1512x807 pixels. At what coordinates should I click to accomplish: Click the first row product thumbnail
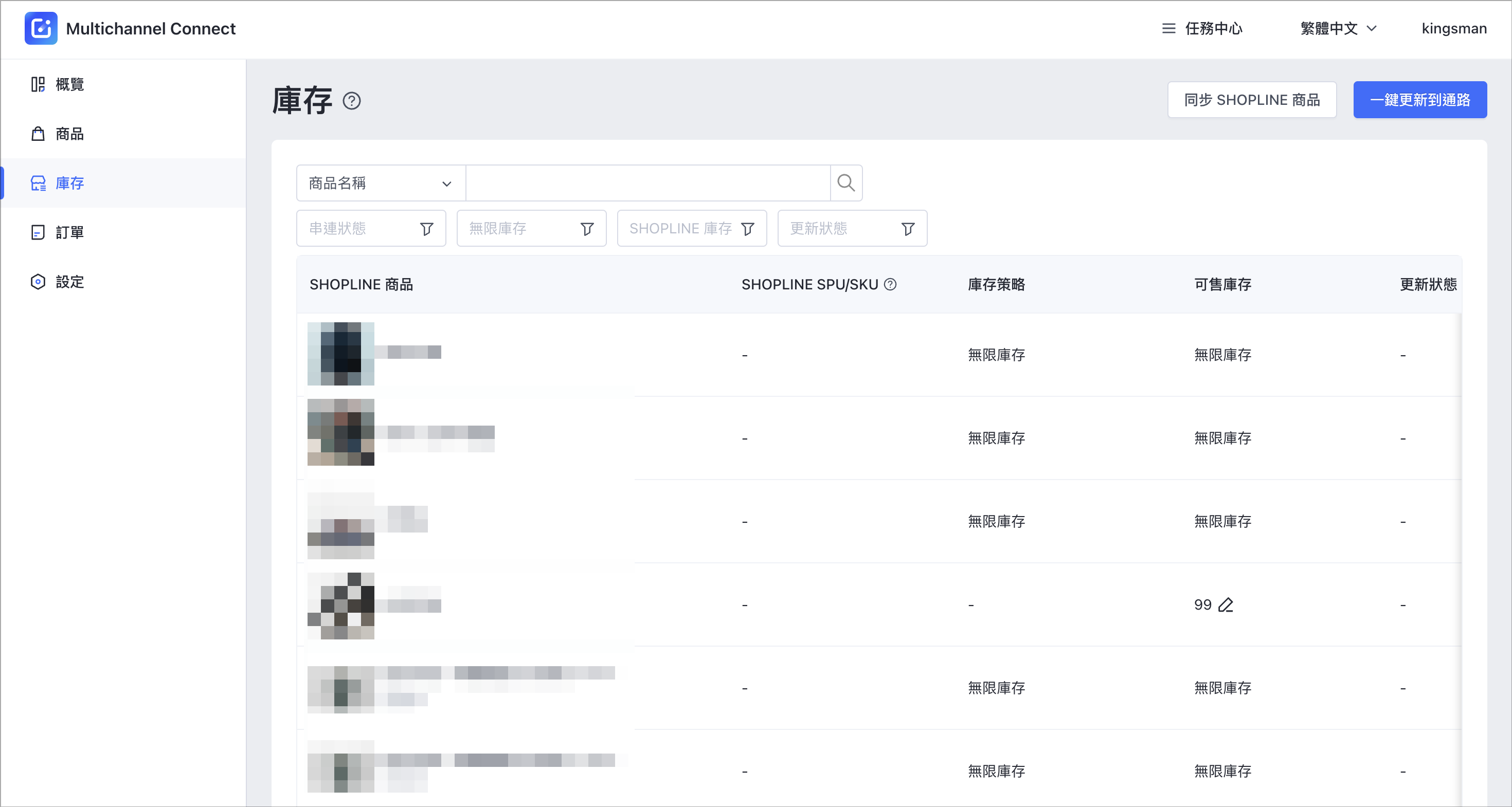click(x=341, y=354)
